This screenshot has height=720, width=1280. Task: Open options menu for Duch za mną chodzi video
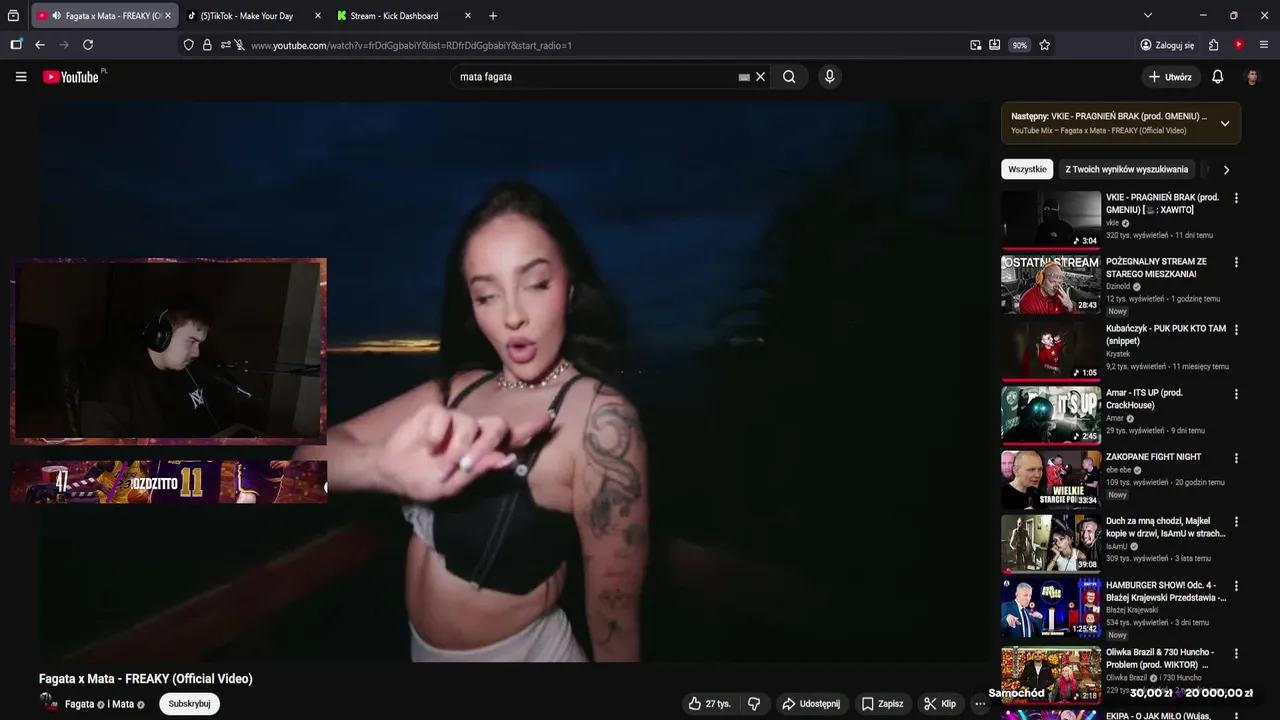click(1236, 522)
